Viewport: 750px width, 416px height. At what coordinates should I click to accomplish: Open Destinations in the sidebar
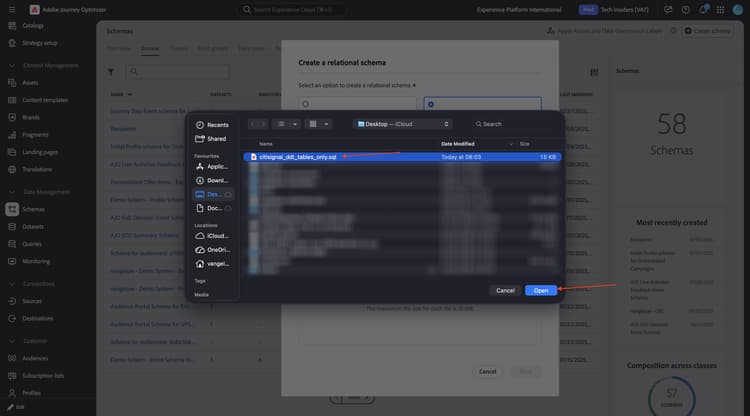click(x=37, y=318)
